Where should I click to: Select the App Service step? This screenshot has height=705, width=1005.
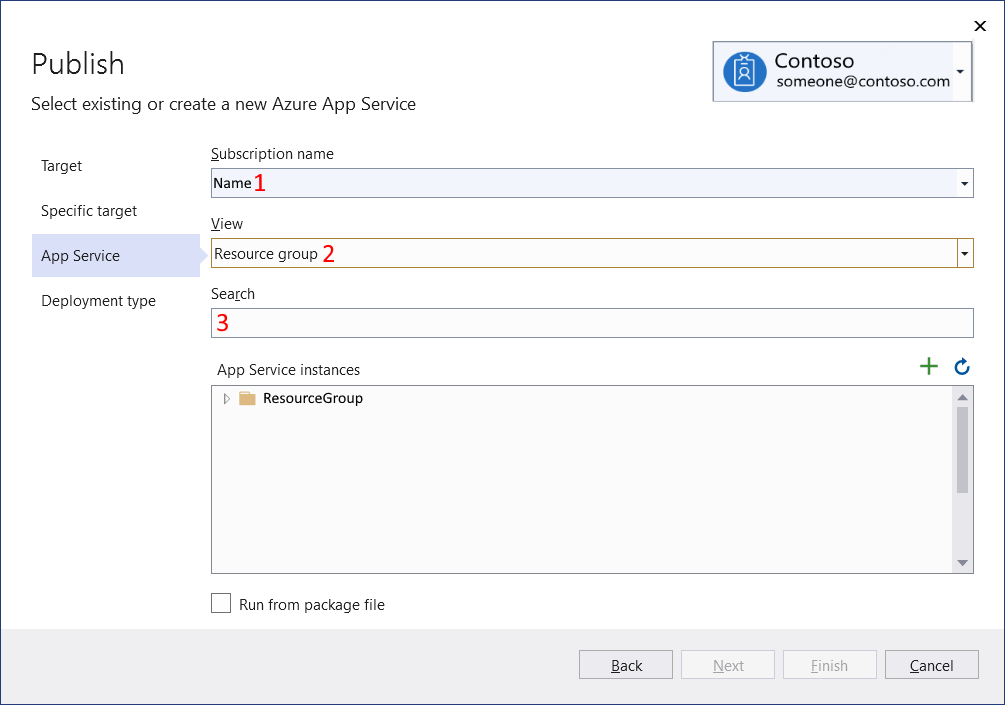coord(80,256)
